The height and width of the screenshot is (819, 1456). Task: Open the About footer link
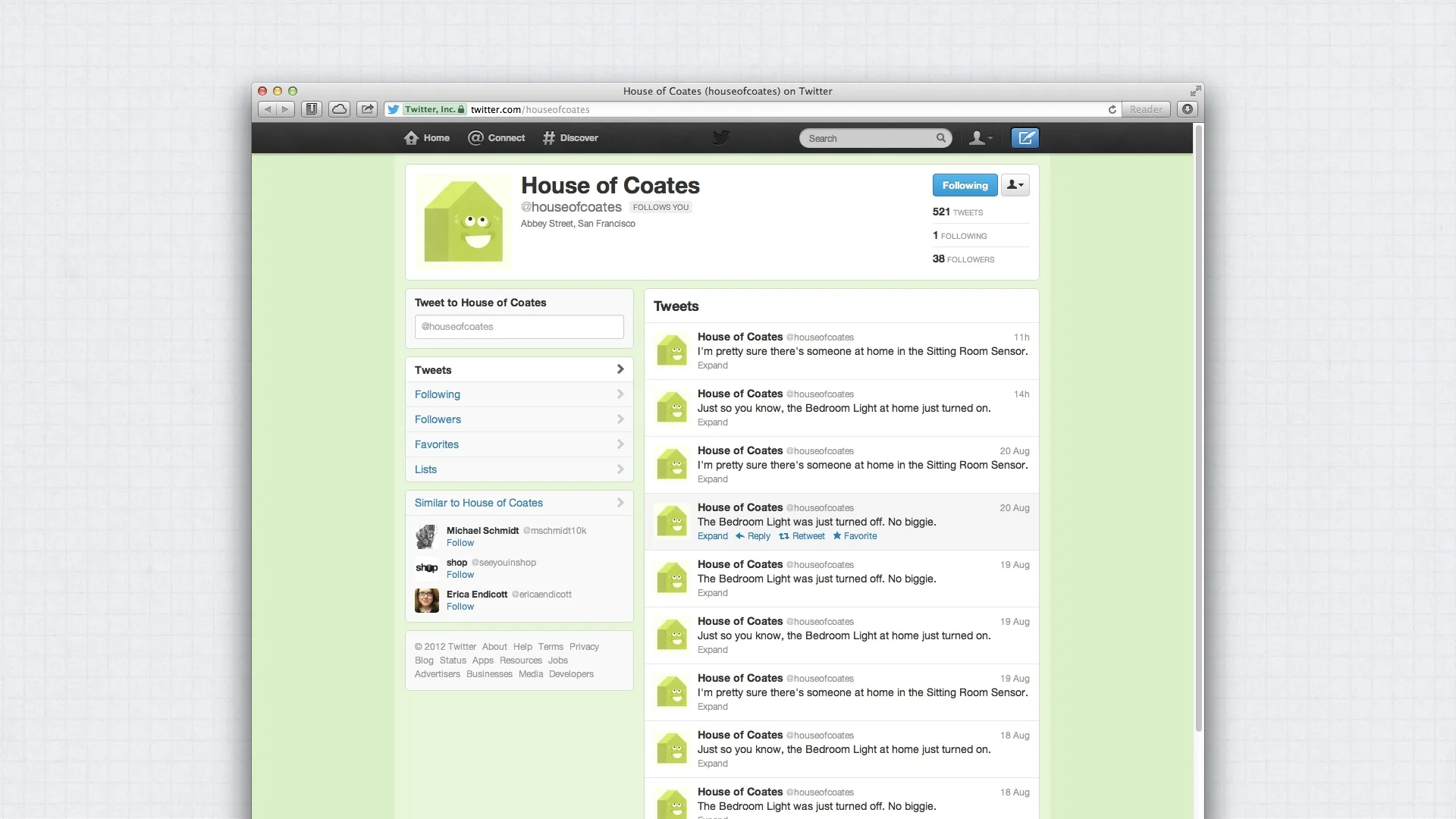(494, 647)
